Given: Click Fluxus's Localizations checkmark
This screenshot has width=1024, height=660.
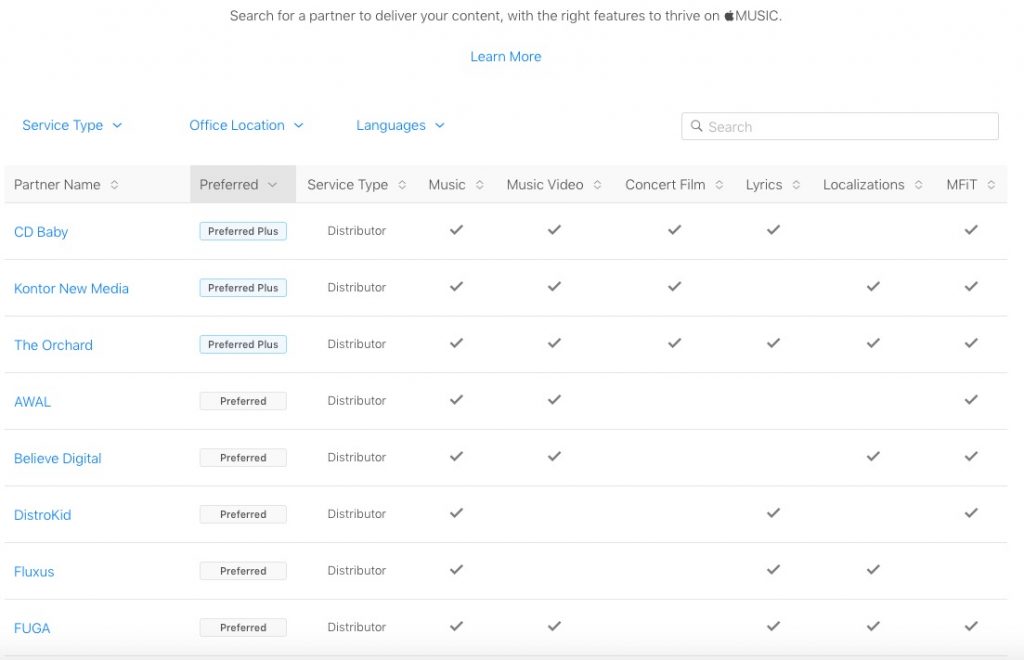Looking at the screenshot, I should click(873, 569).
